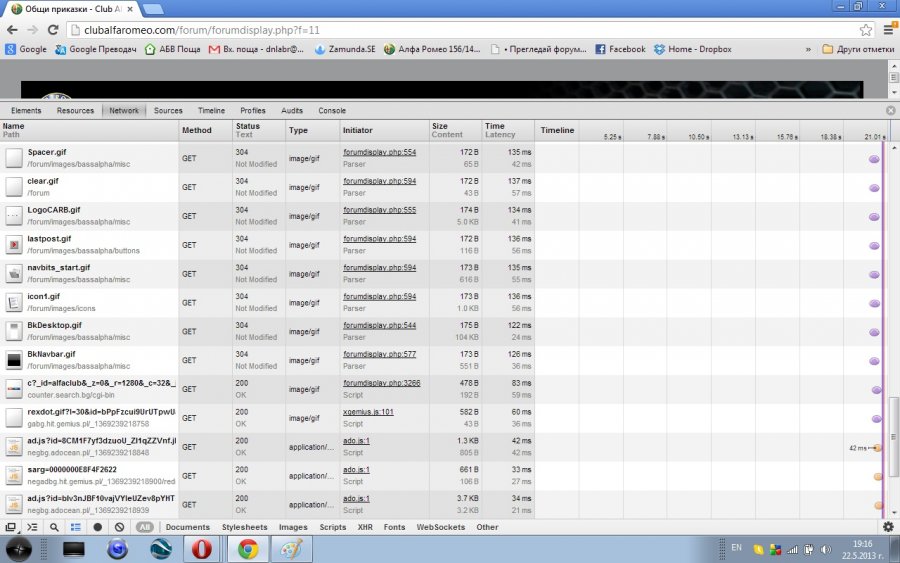Open Chrome main menu
This screenshot has width=900, height=563.
[x=885, y=30]
